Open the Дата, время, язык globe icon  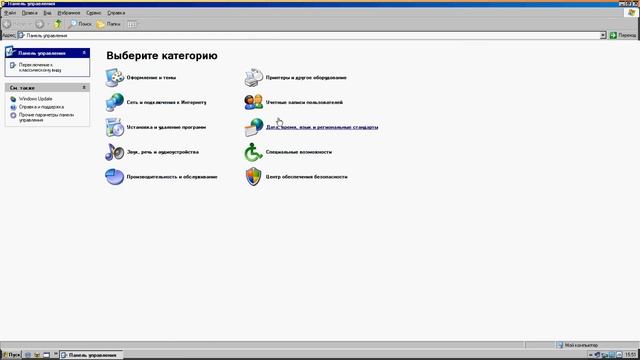(253, 127)
